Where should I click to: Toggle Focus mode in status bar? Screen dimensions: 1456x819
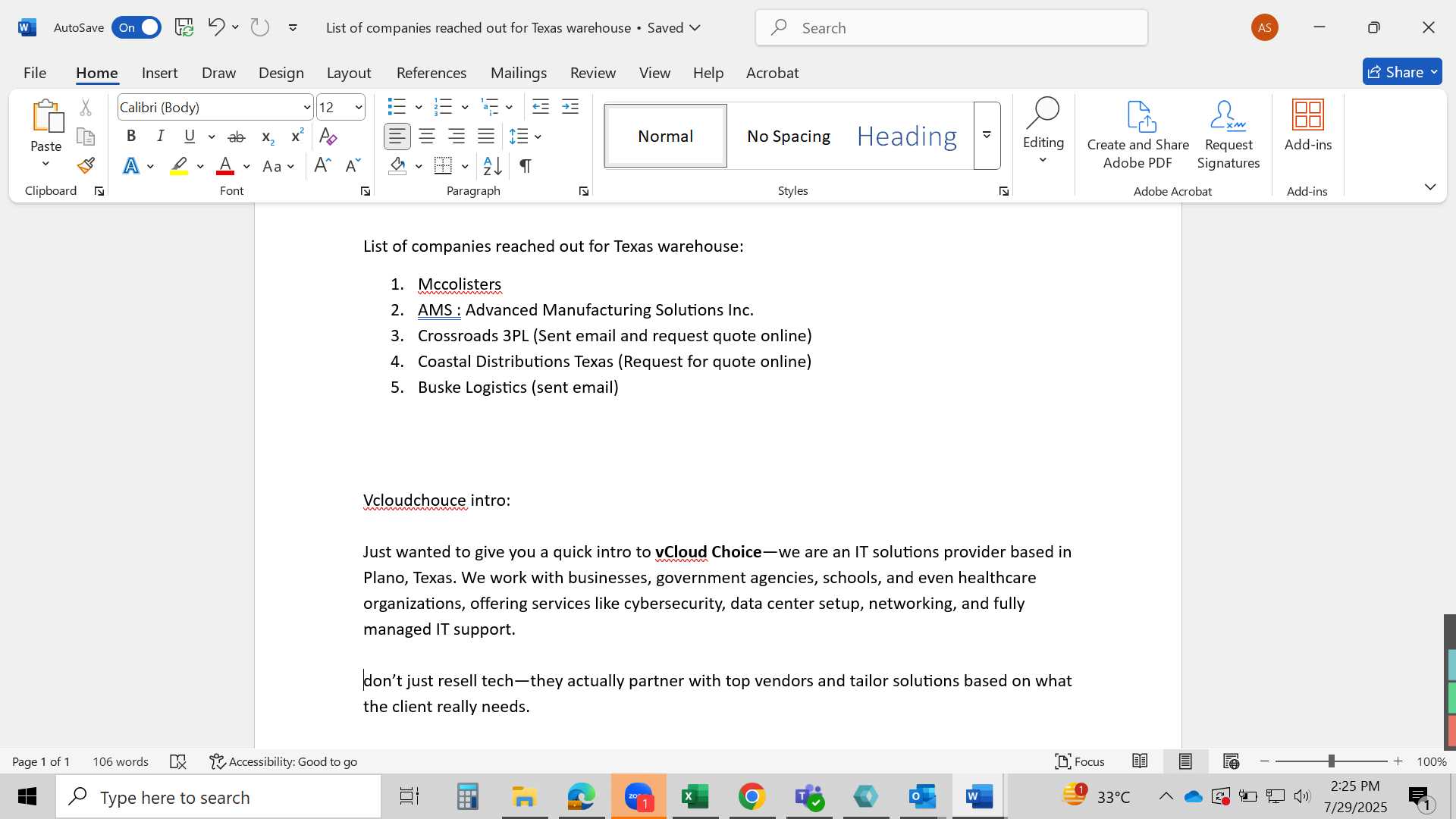pos(1080,761)
